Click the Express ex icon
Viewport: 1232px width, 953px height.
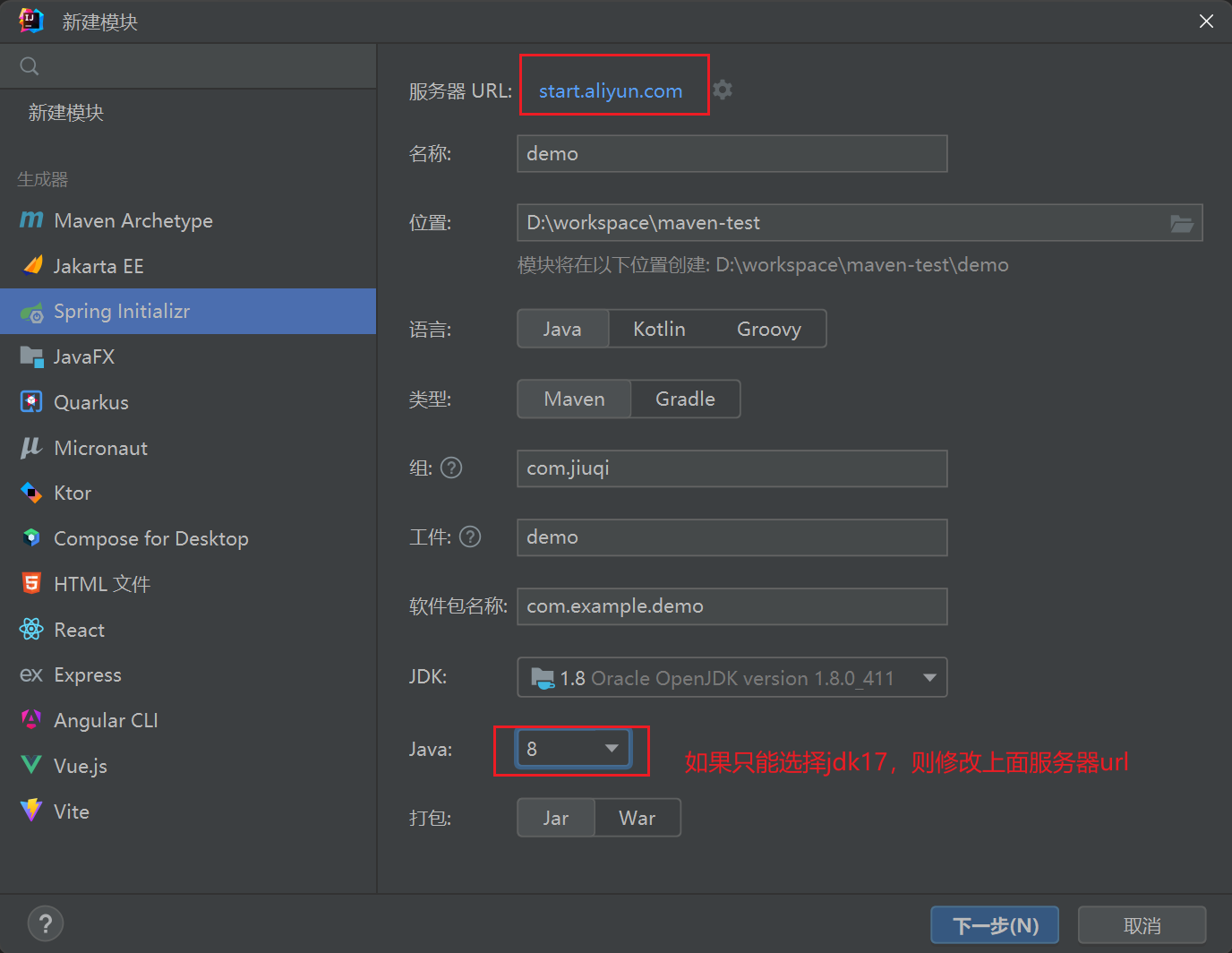pyautogui.click(x=31, y=674)
